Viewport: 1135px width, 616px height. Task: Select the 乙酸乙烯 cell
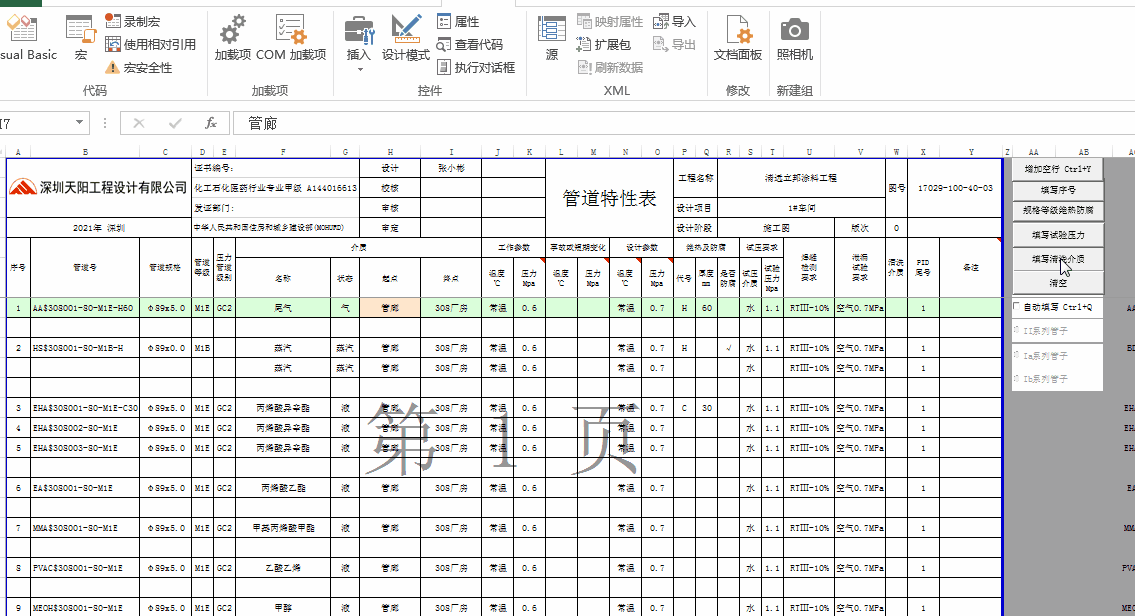click(x=282, y=568)
